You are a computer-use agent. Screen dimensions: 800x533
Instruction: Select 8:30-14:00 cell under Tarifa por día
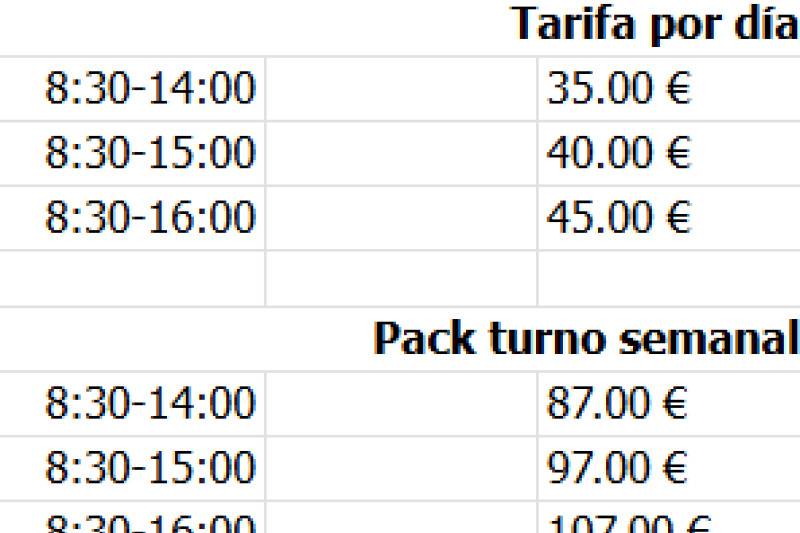pyautogui.click(x=150, y=89)
